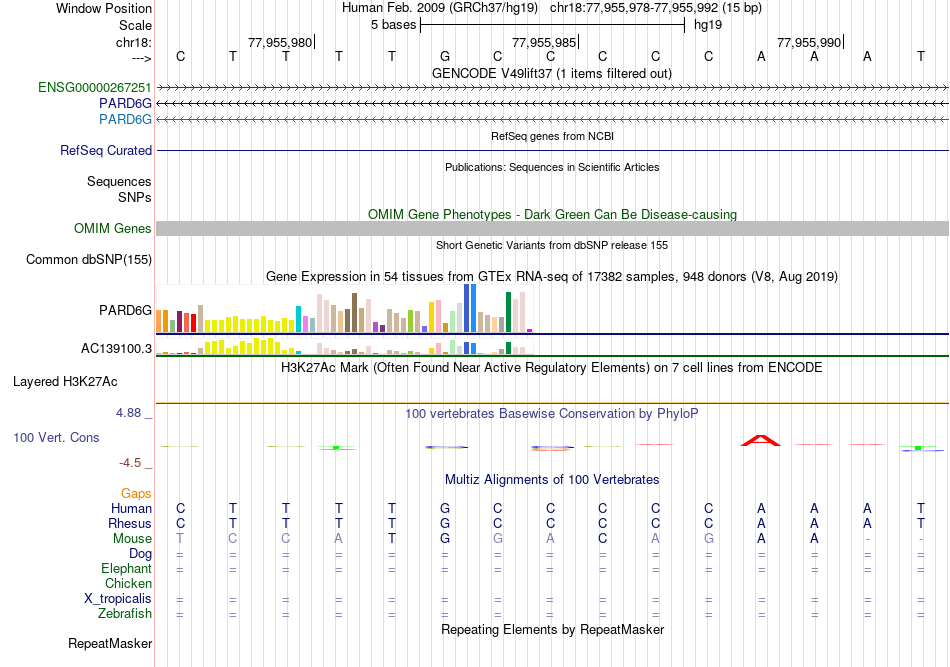Select the RepeatMasker track label
Image resolution: width=950 pixels, height=667 pixels.
pos(110,643)
